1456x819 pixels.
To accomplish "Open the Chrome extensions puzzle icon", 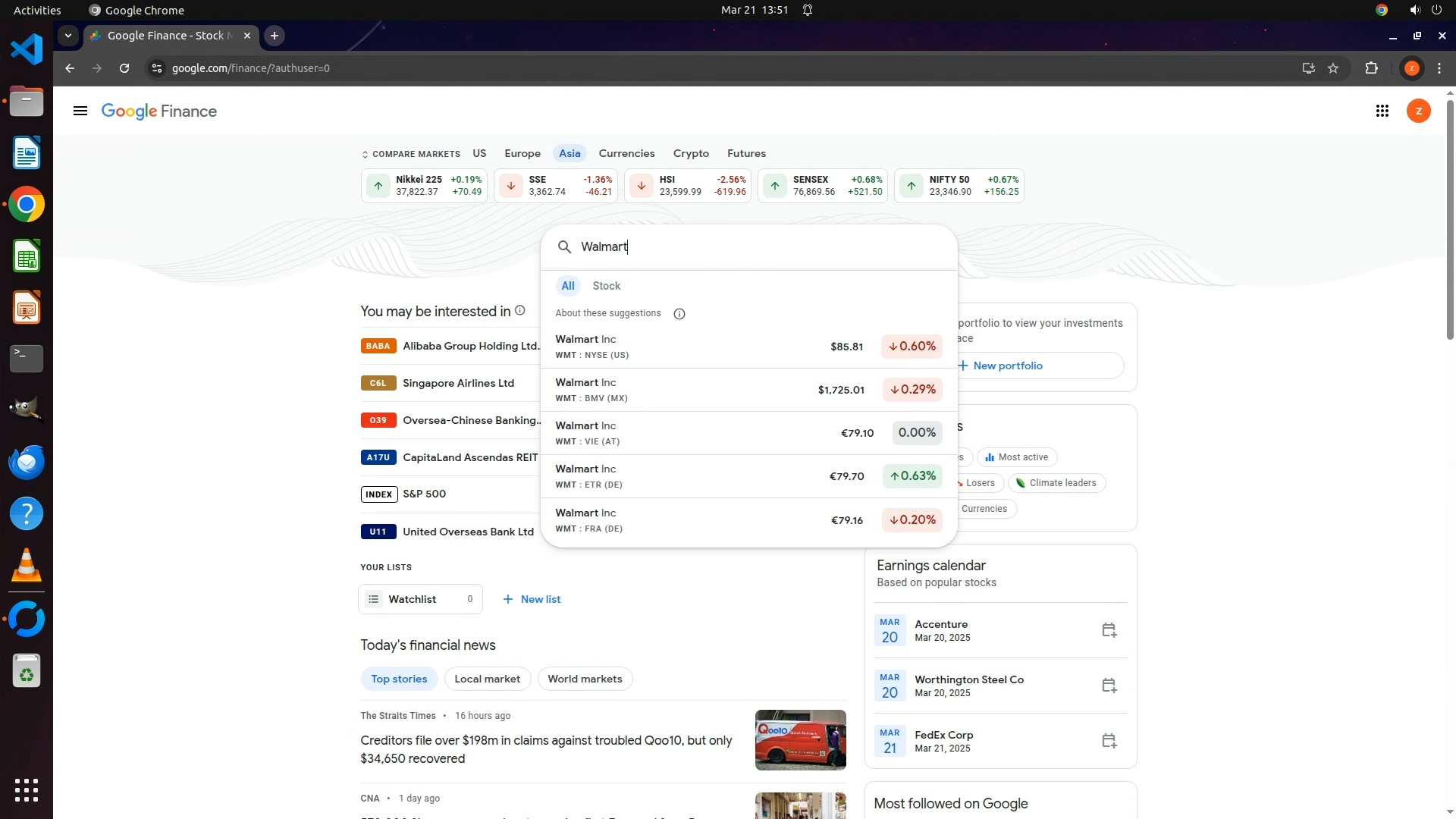I will [1371, 68].
